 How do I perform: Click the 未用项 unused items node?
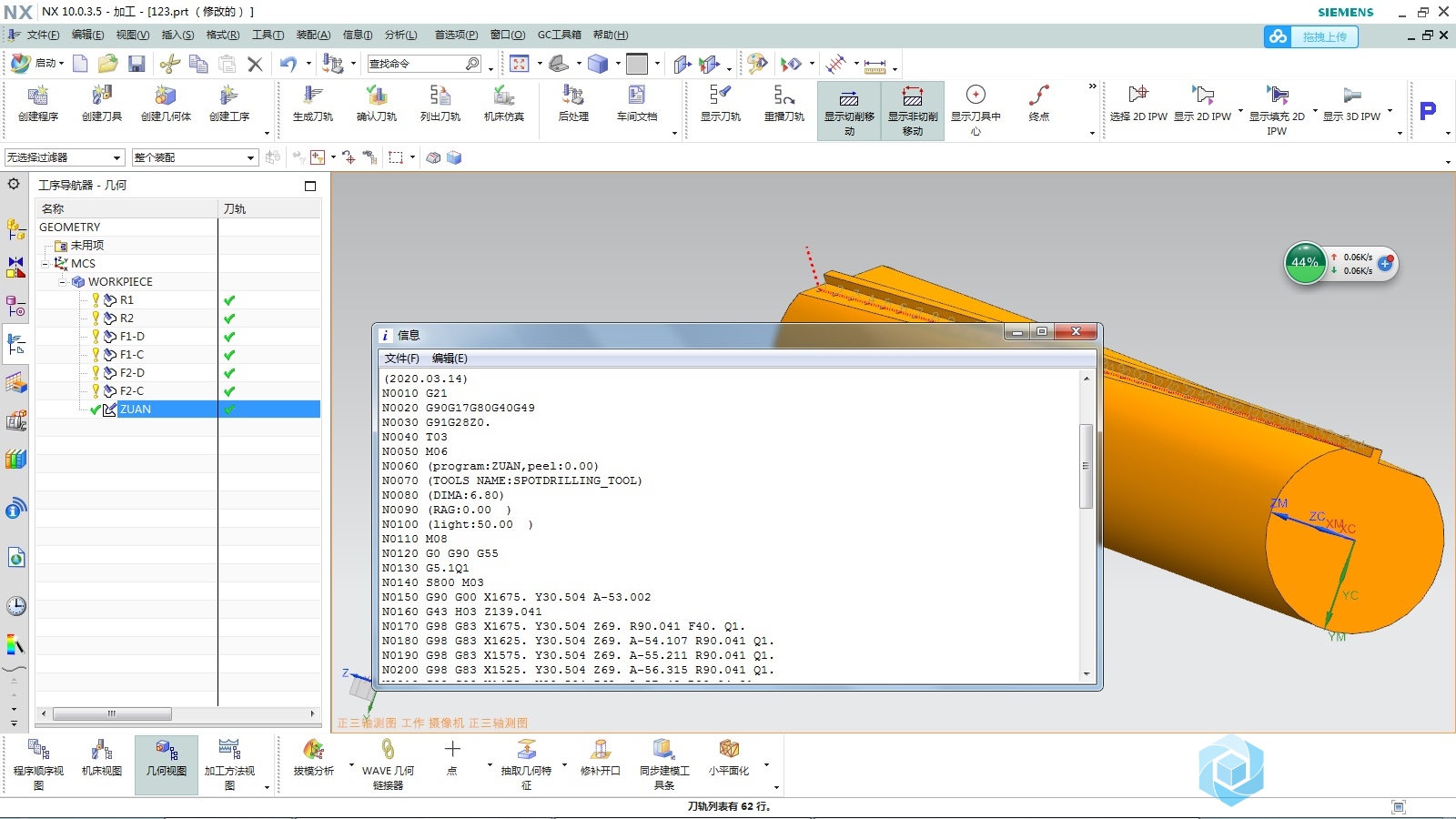(86, 246)
